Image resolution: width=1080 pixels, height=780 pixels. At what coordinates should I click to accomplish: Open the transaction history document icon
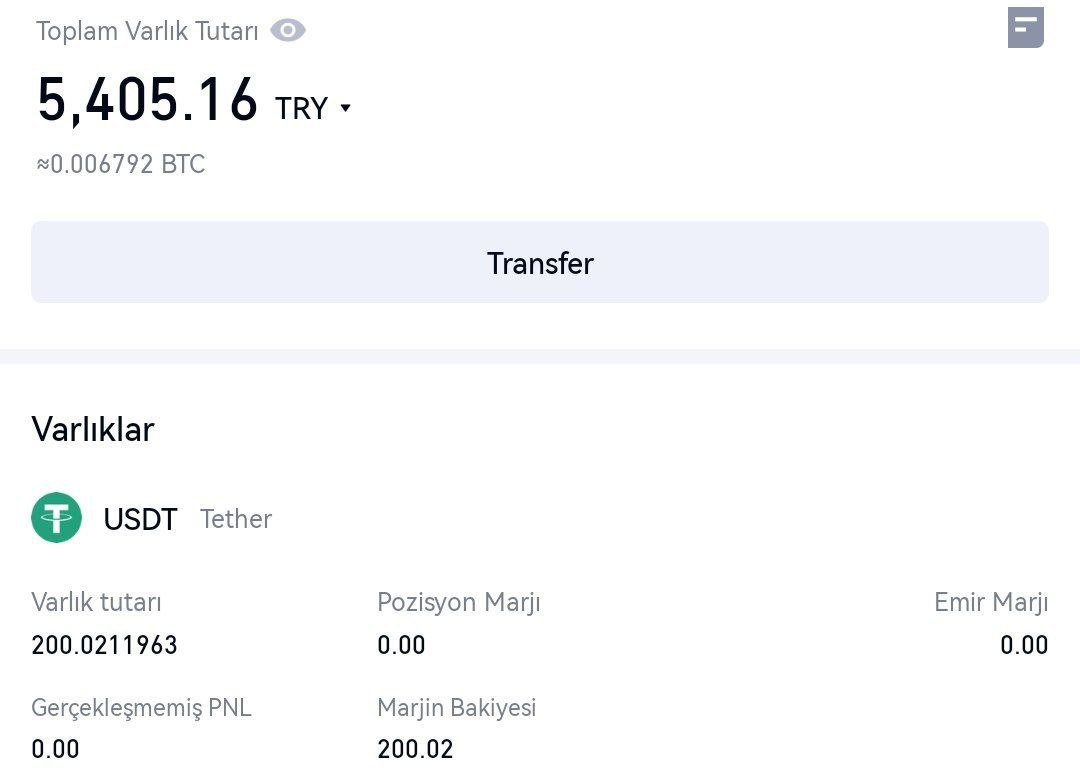click(x=1026, y=28)
